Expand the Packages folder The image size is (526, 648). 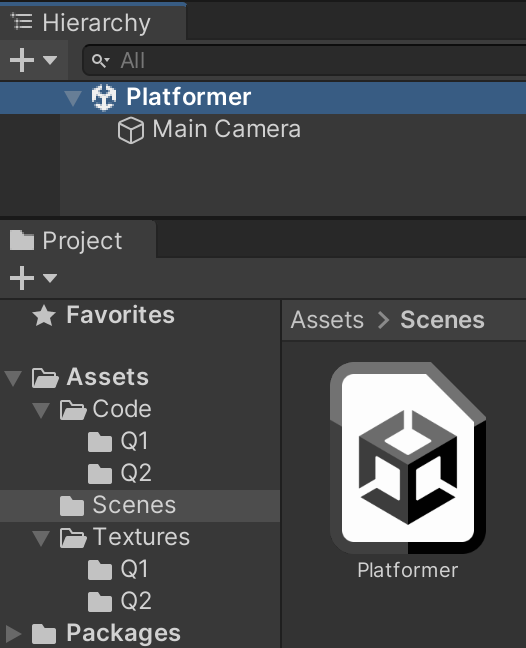click(13, 634)
